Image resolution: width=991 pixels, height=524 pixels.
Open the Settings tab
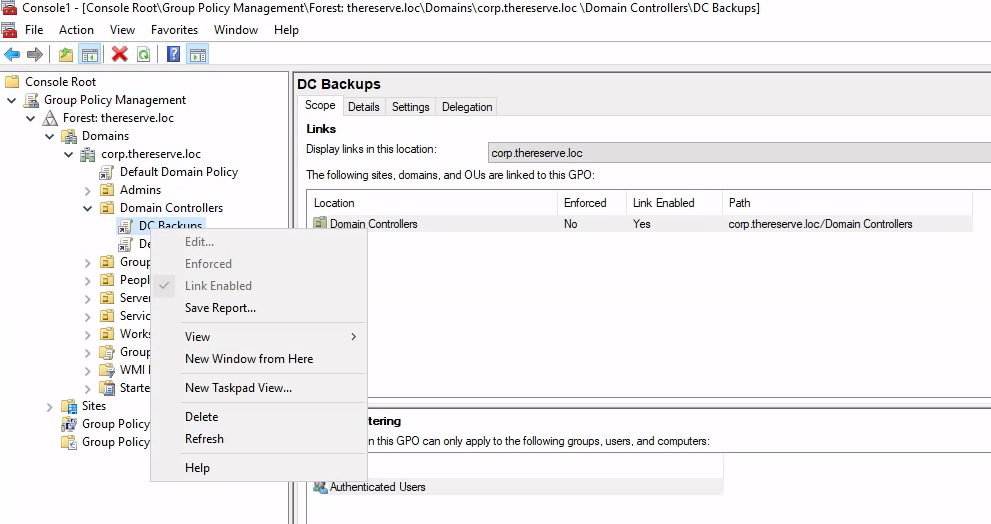410,107
